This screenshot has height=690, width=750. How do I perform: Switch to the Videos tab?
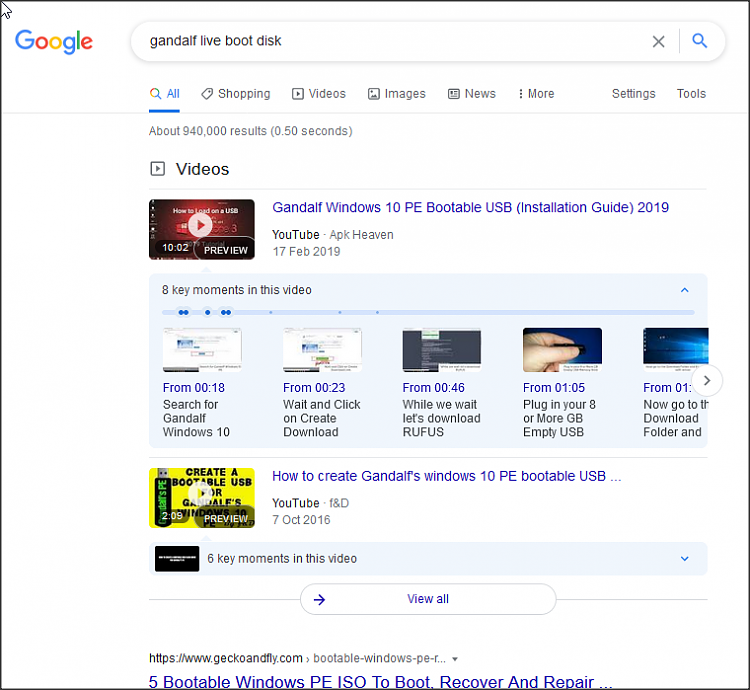[x=319, y=94]
